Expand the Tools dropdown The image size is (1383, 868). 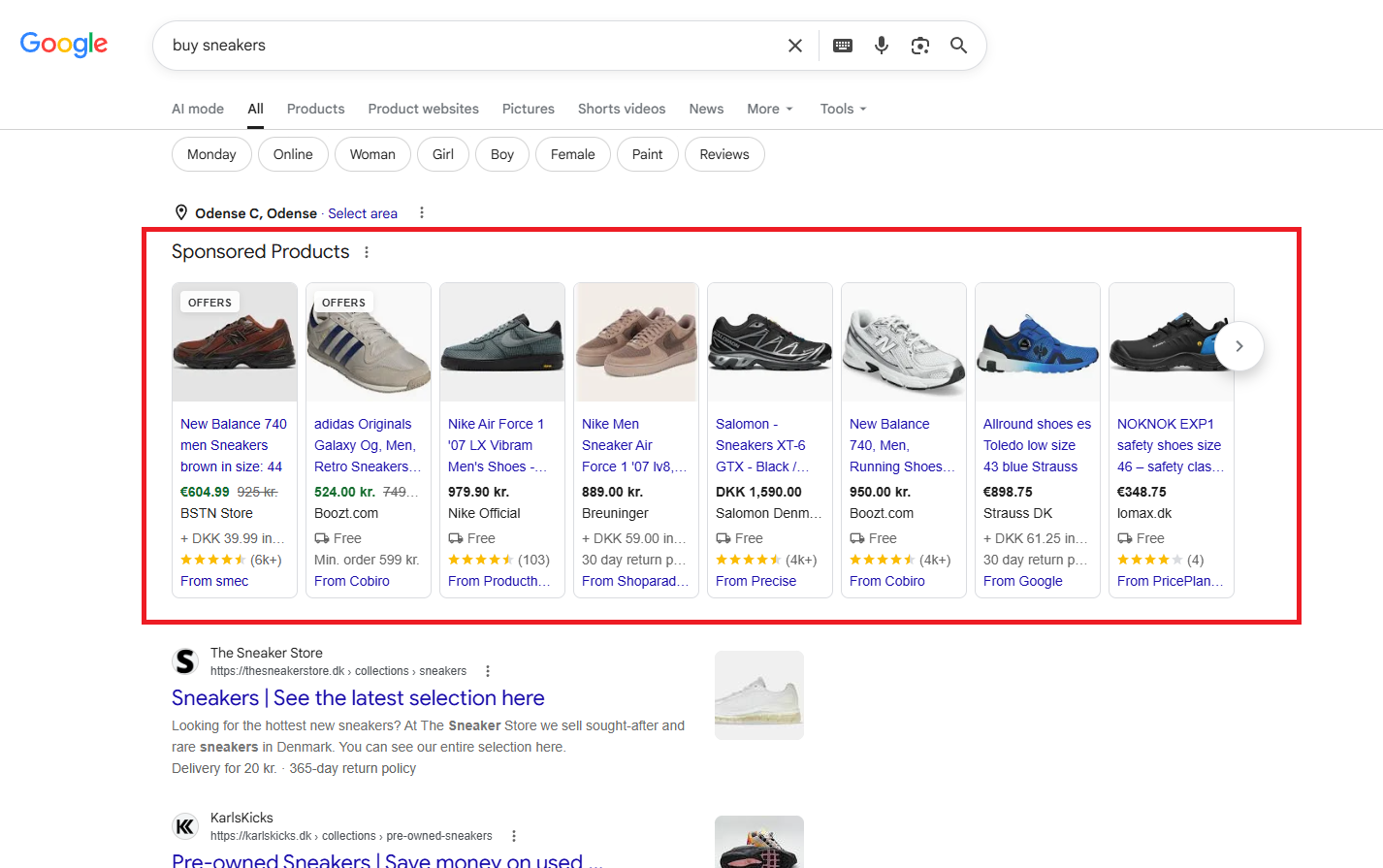[843, 109]
